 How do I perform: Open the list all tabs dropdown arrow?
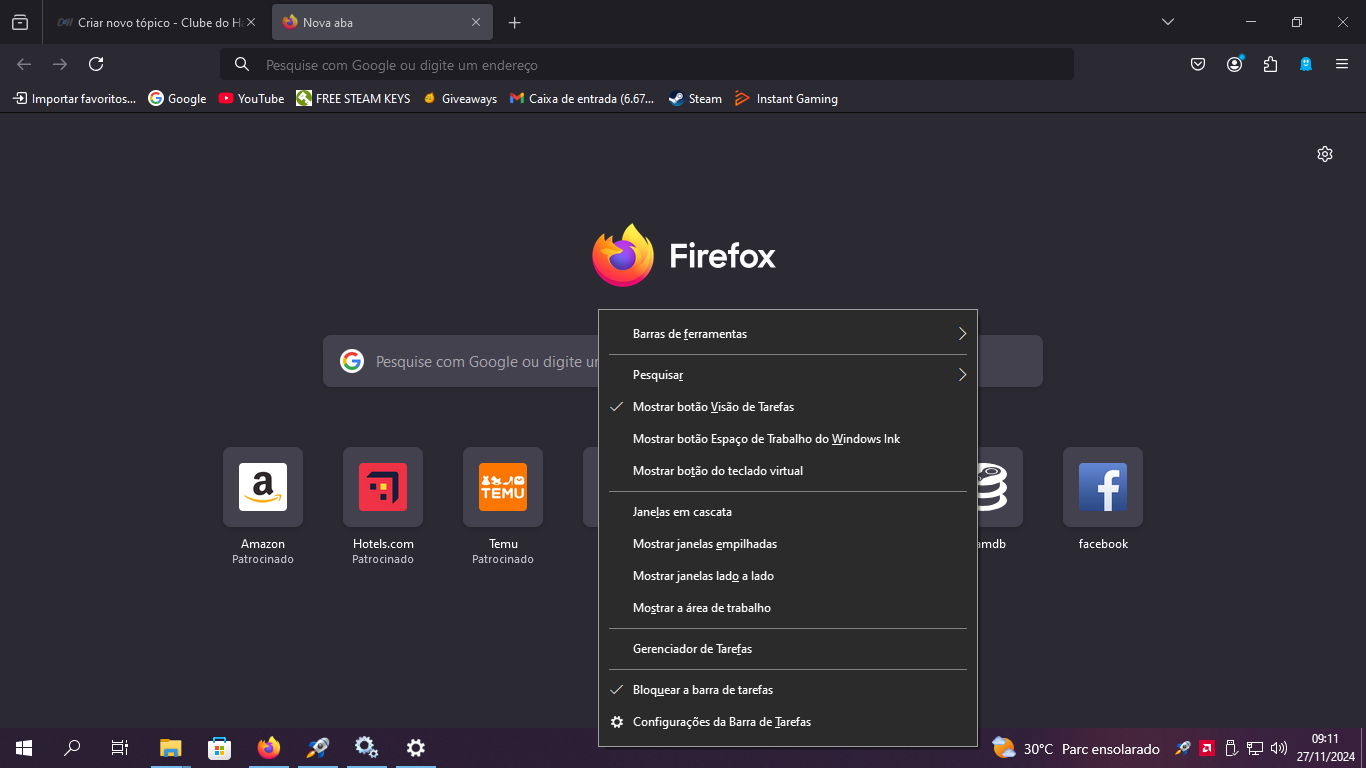[x=1167, y=22]
